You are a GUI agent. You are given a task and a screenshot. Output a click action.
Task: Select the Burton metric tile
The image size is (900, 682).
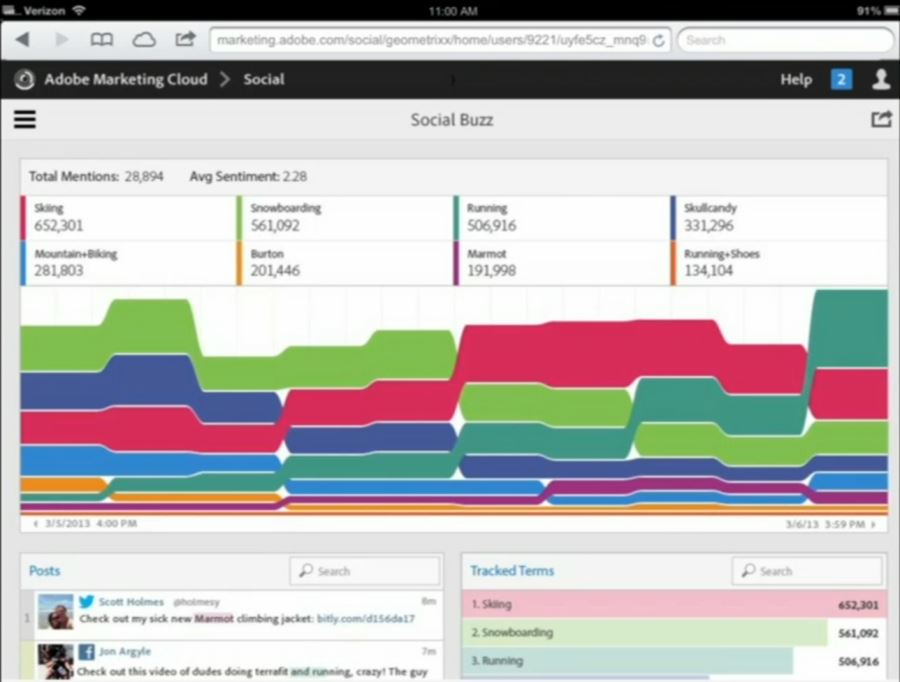click(345, 263)
